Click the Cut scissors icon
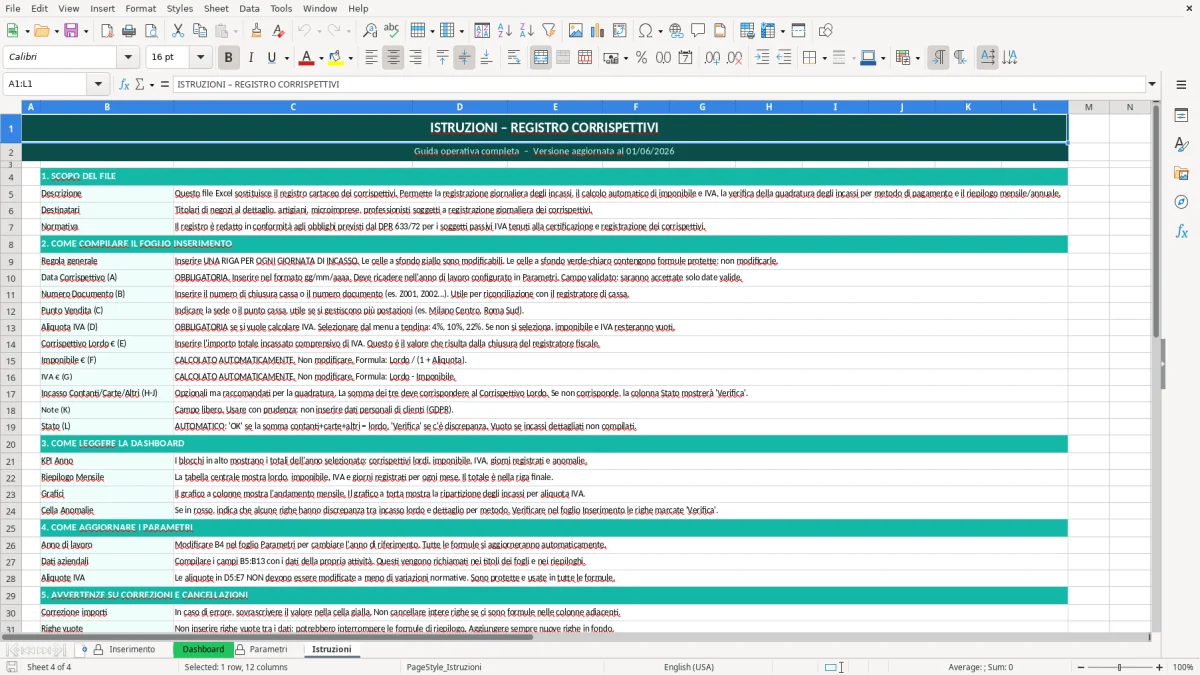The width and height of the screenshot is (1200, 675). click(x=177, y=31)
